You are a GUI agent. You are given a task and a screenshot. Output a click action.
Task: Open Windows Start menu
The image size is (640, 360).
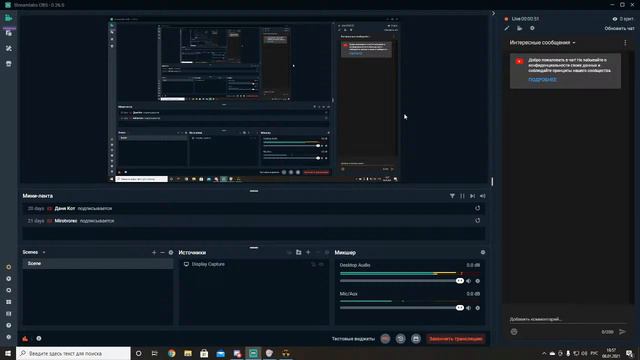[x=8, y=353]
